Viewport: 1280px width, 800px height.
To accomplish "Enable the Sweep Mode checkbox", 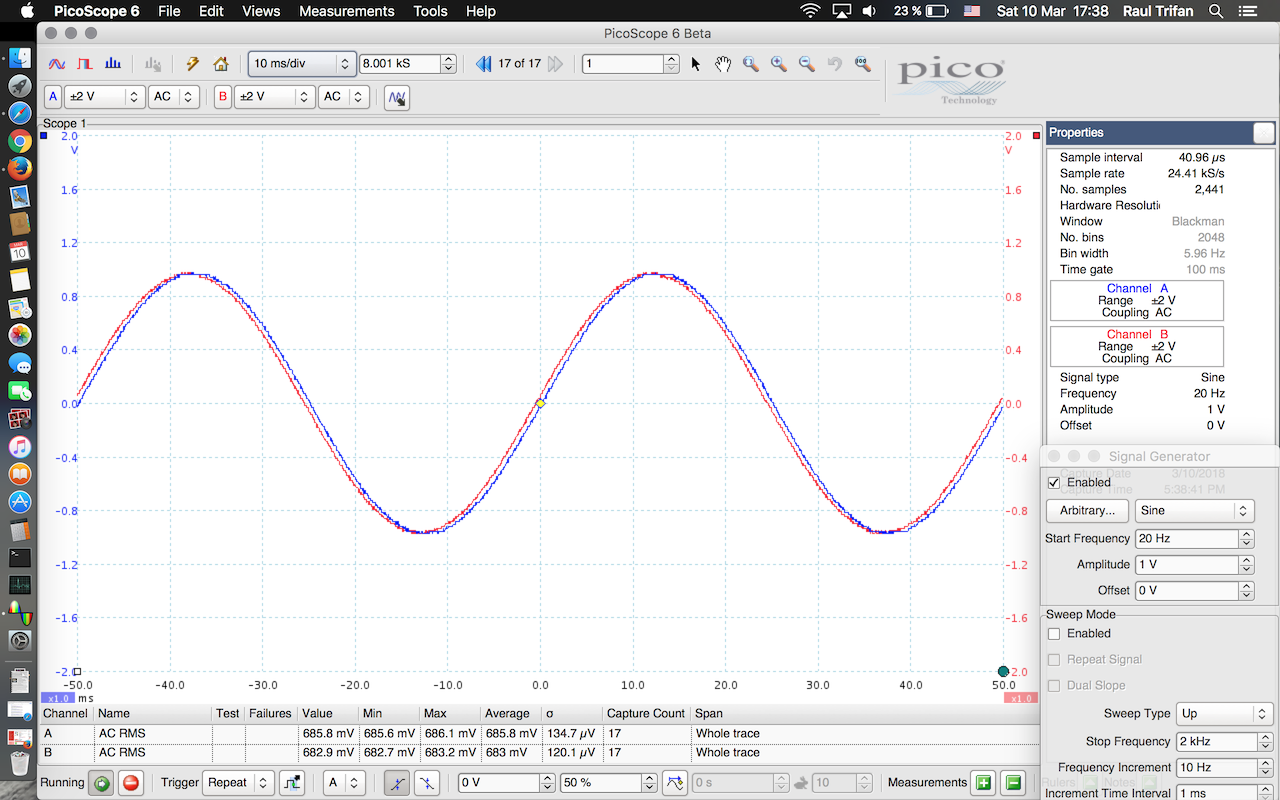I will (x=1053, y=633).
